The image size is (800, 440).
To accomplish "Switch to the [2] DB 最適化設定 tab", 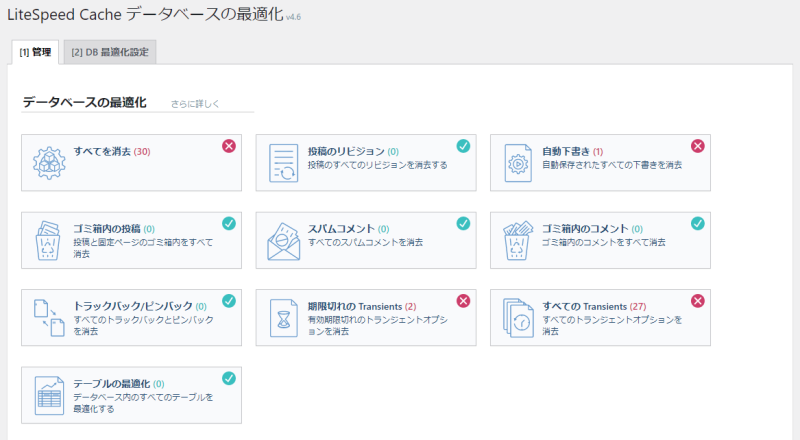I will pyautogui.click(x=110, y=52).
